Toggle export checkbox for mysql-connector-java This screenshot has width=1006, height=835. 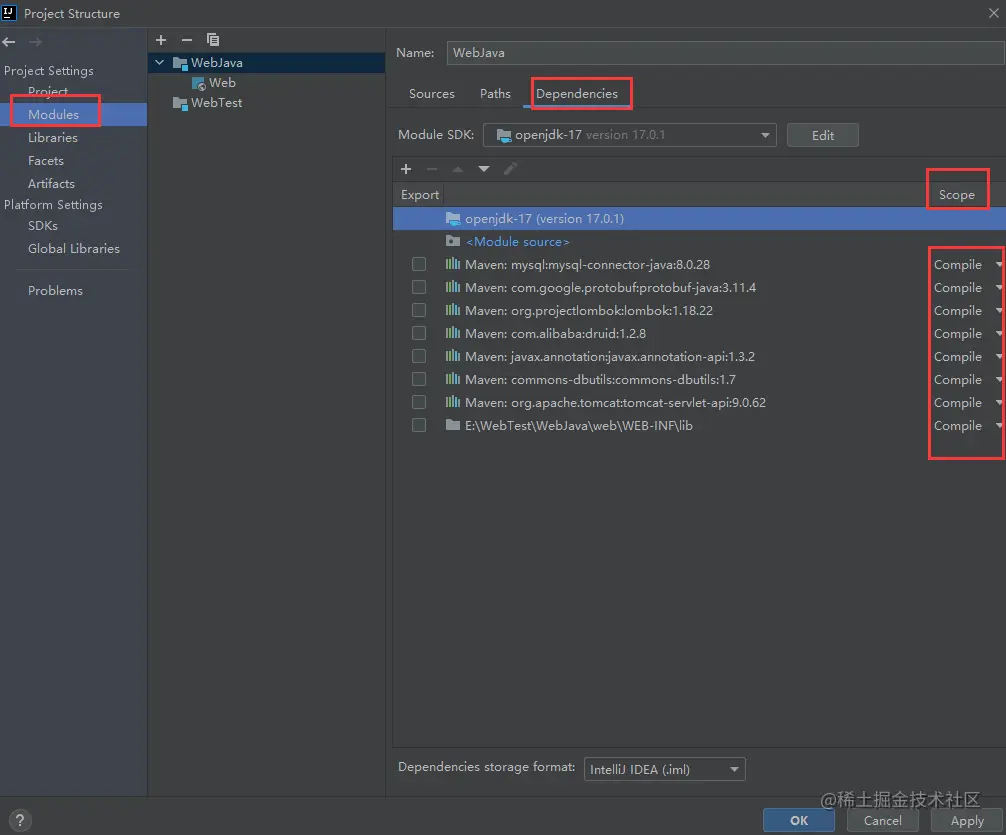tap(419, 264)
